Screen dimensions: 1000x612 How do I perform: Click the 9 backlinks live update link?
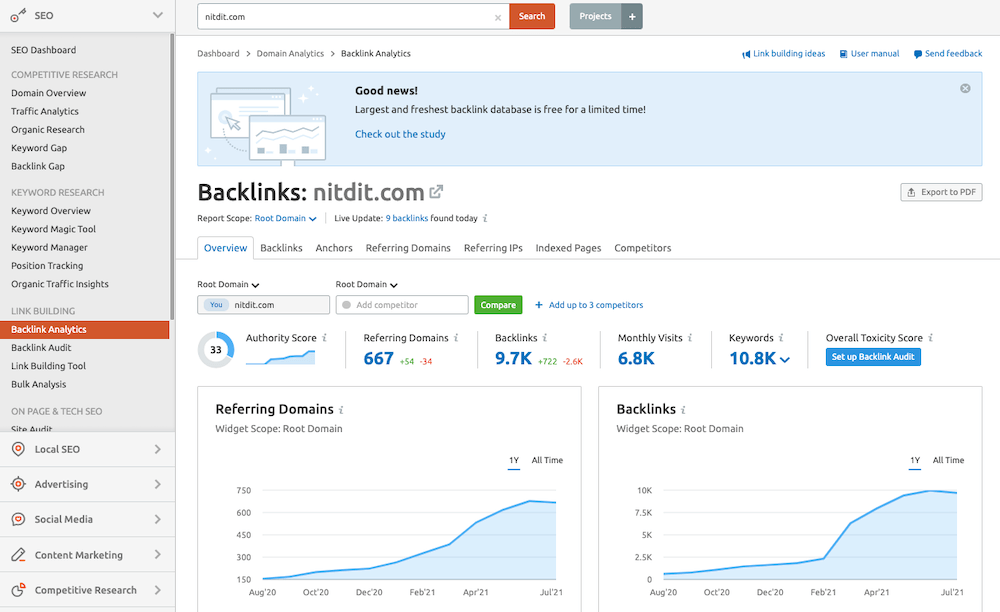(407, 218)
